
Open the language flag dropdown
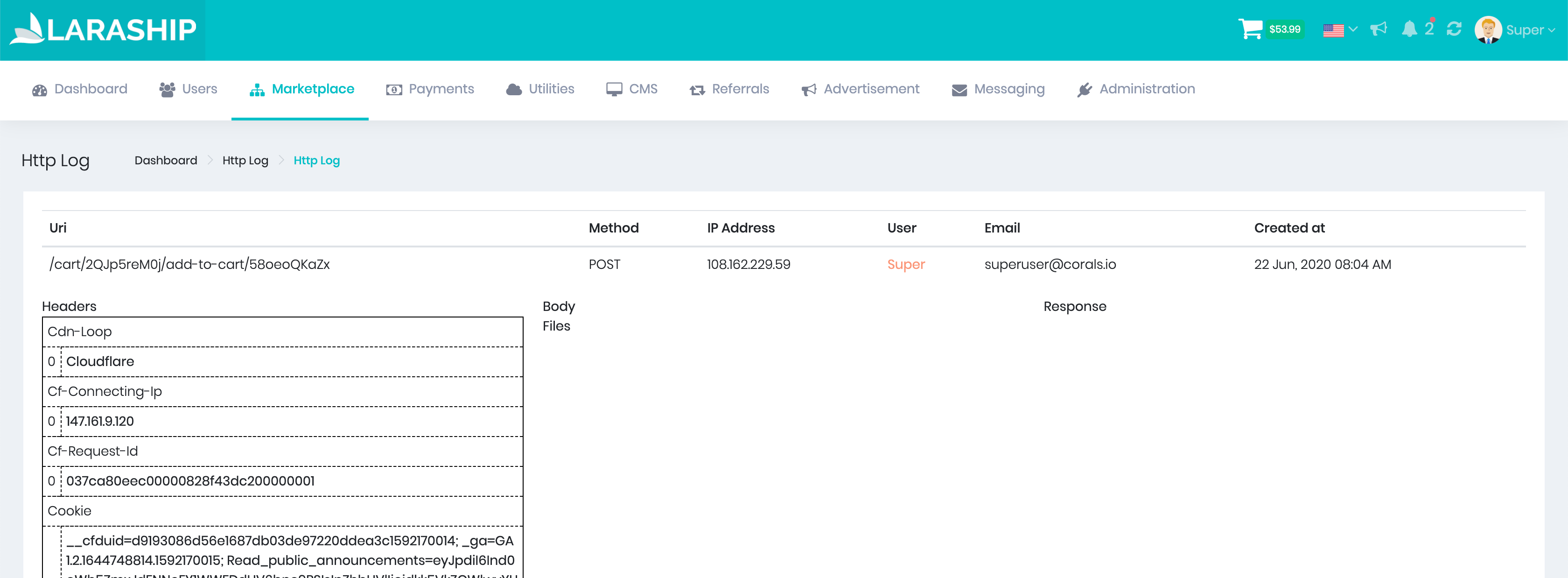pos(1339,29)
